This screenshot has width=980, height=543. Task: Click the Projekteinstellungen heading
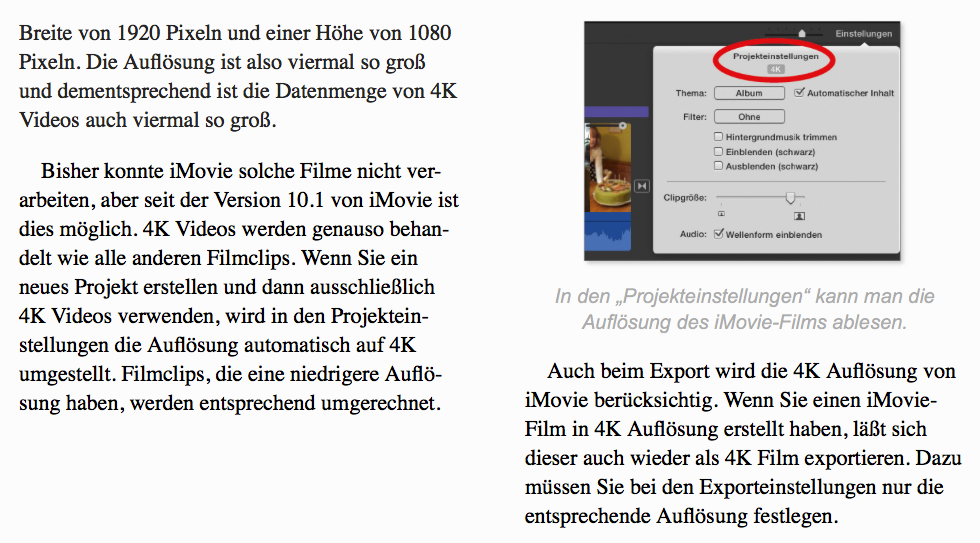coord(776,56)
